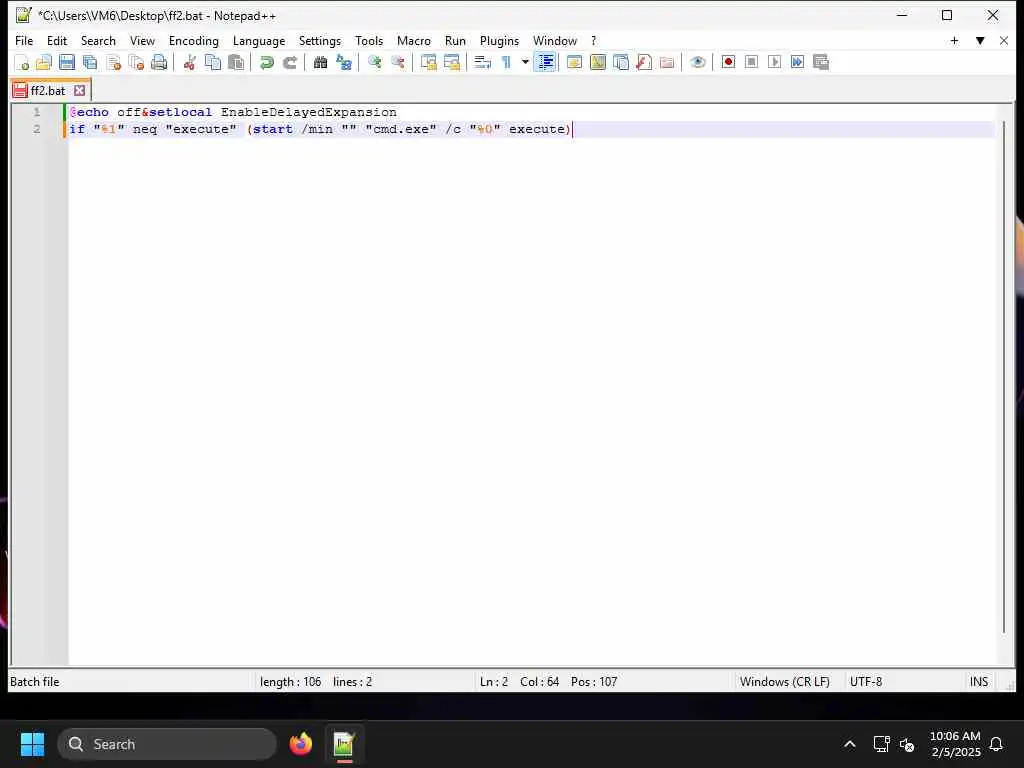Image resolution: width=1024 pixels, height=768 pixels.
Task: Open the Windows Start menu
Action: coord(32,744)
